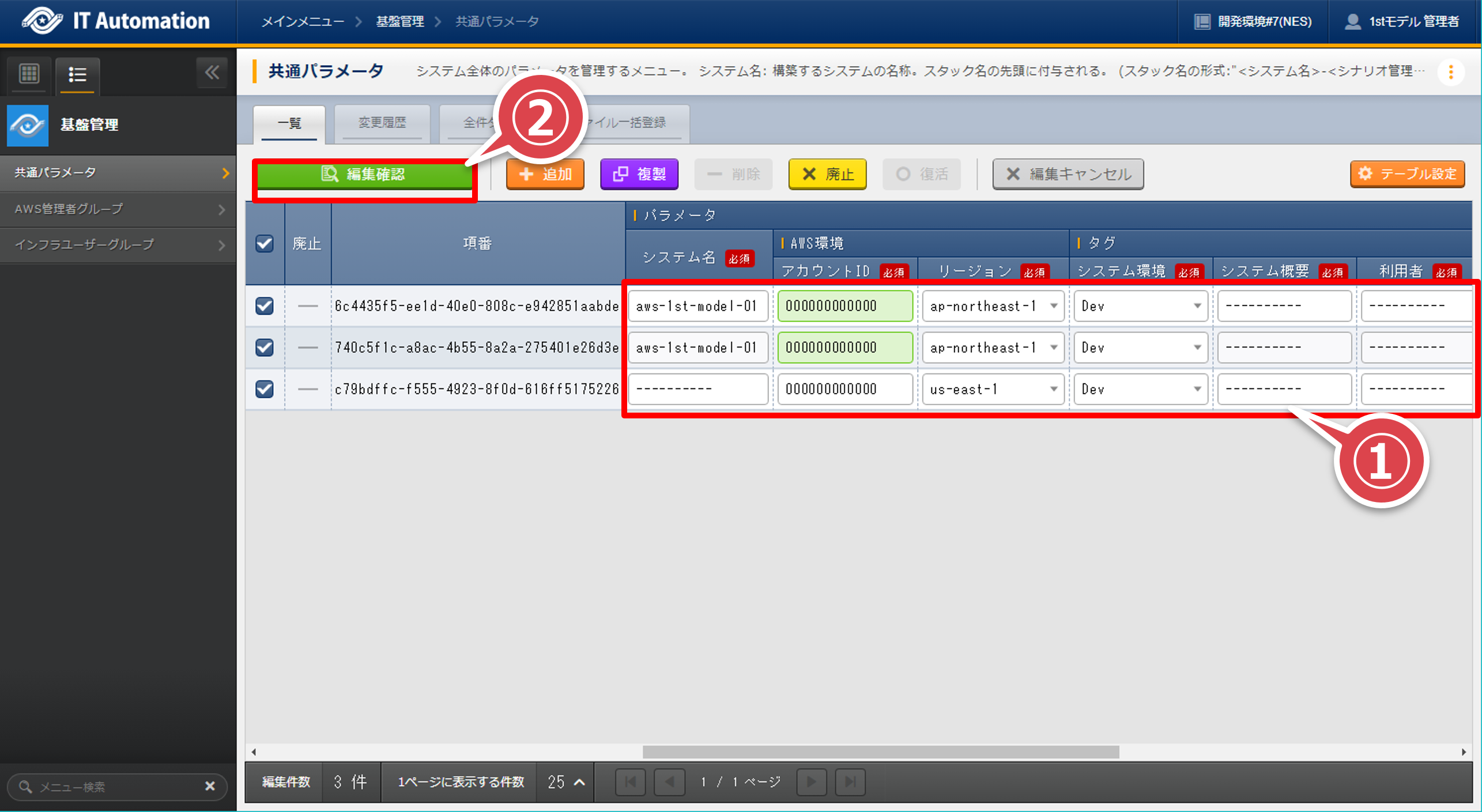Screen dimensions: 1482x812
Task: Switch to 変更履歴 tab
Action: click(382, 123)
